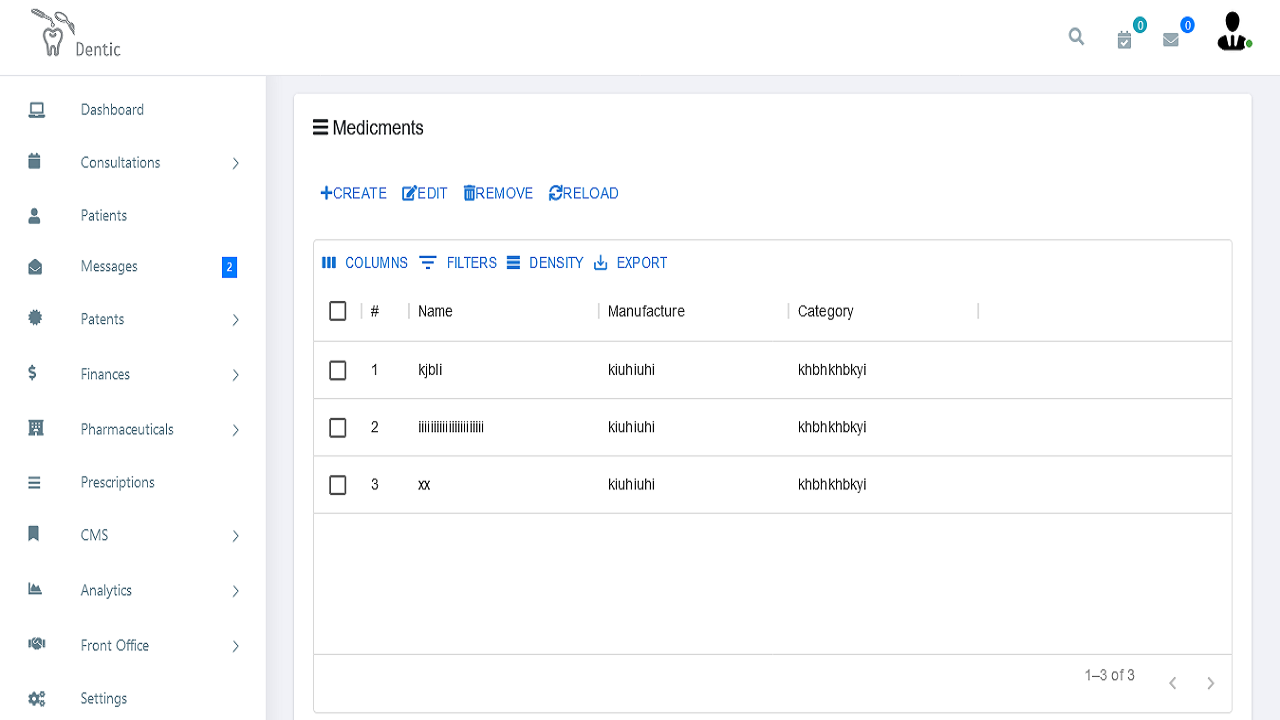This screenshot has height=720, width=1280.
Task: Check the select-all checkbox in table header
Action: tap(338, 311)
